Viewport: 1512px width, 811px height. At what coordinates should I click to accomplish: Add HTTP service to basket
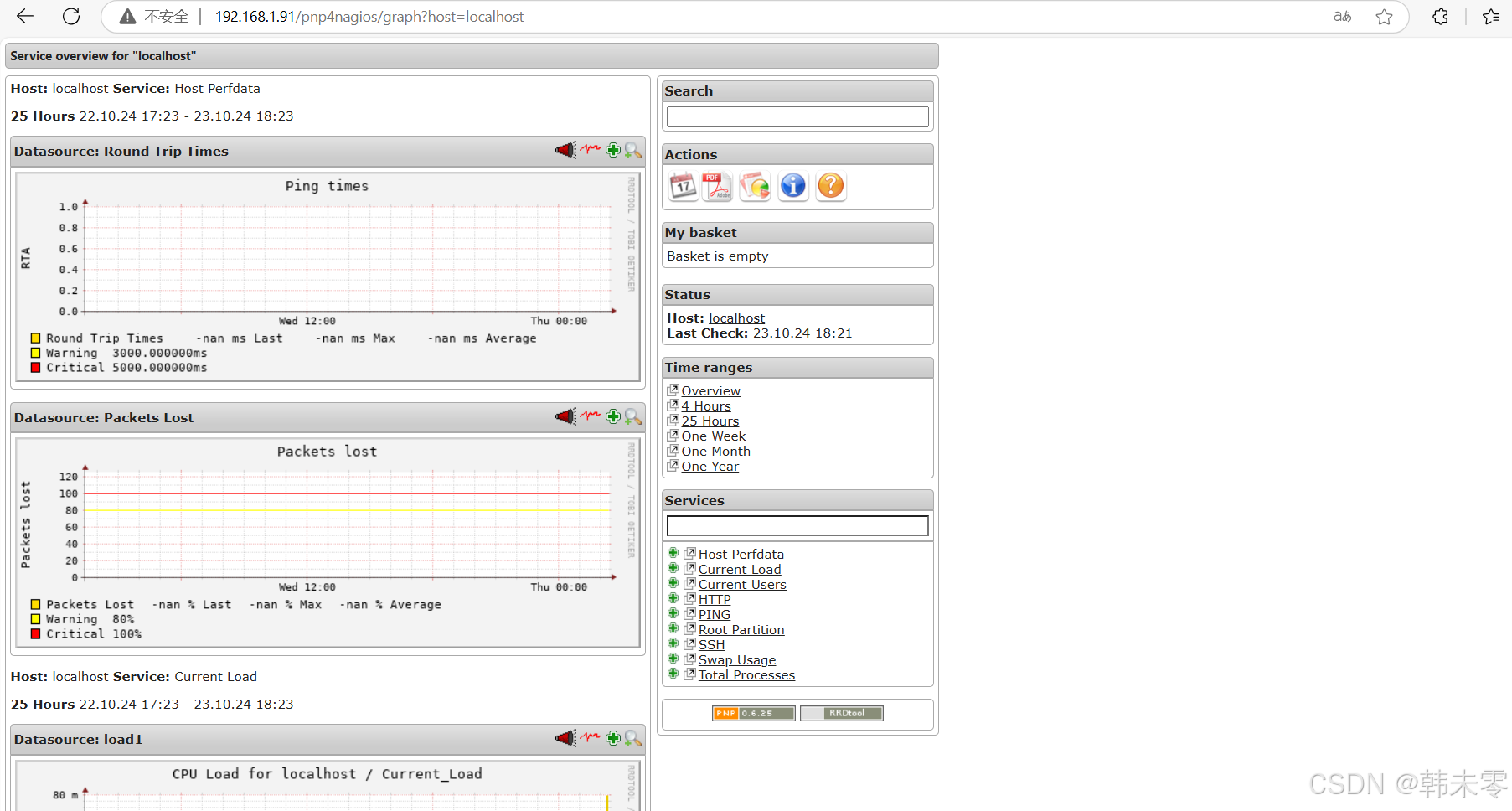[673, 598]
